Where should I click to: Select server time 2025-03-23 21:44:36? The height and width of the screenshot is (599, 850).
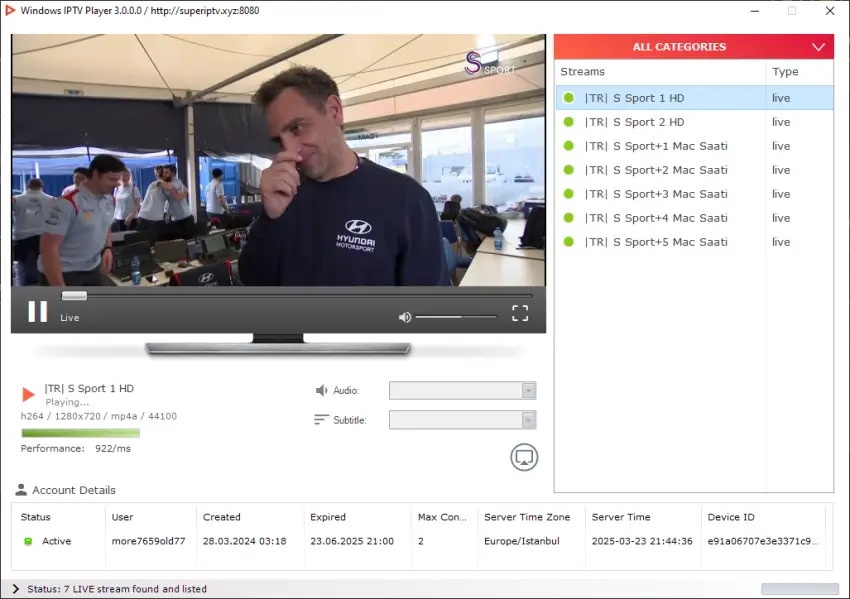pos(642,541)
